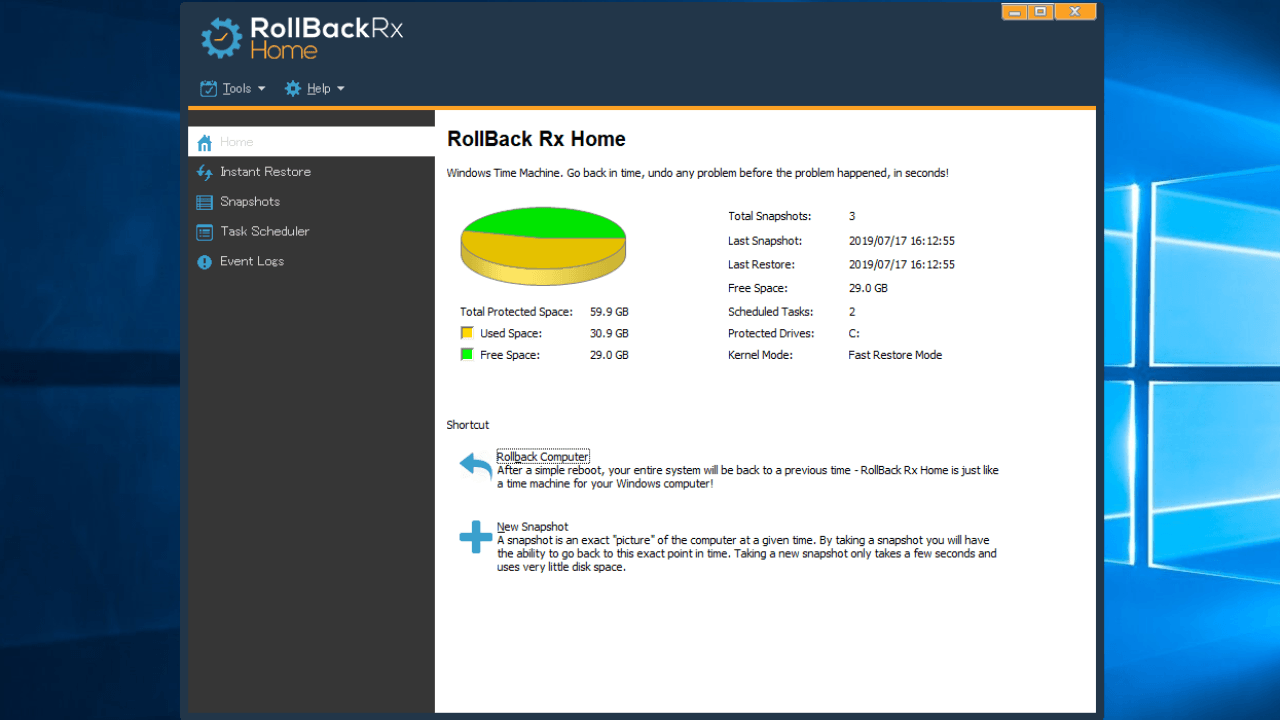
Task: Click the Rollback Computer link
Action: [543, 456]
